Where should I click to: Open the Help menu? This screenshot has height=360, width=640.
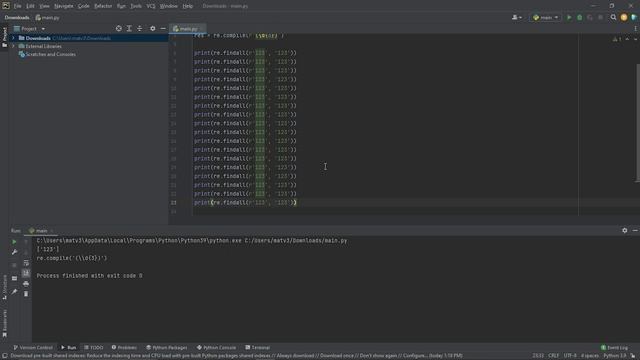click(188, 6)
